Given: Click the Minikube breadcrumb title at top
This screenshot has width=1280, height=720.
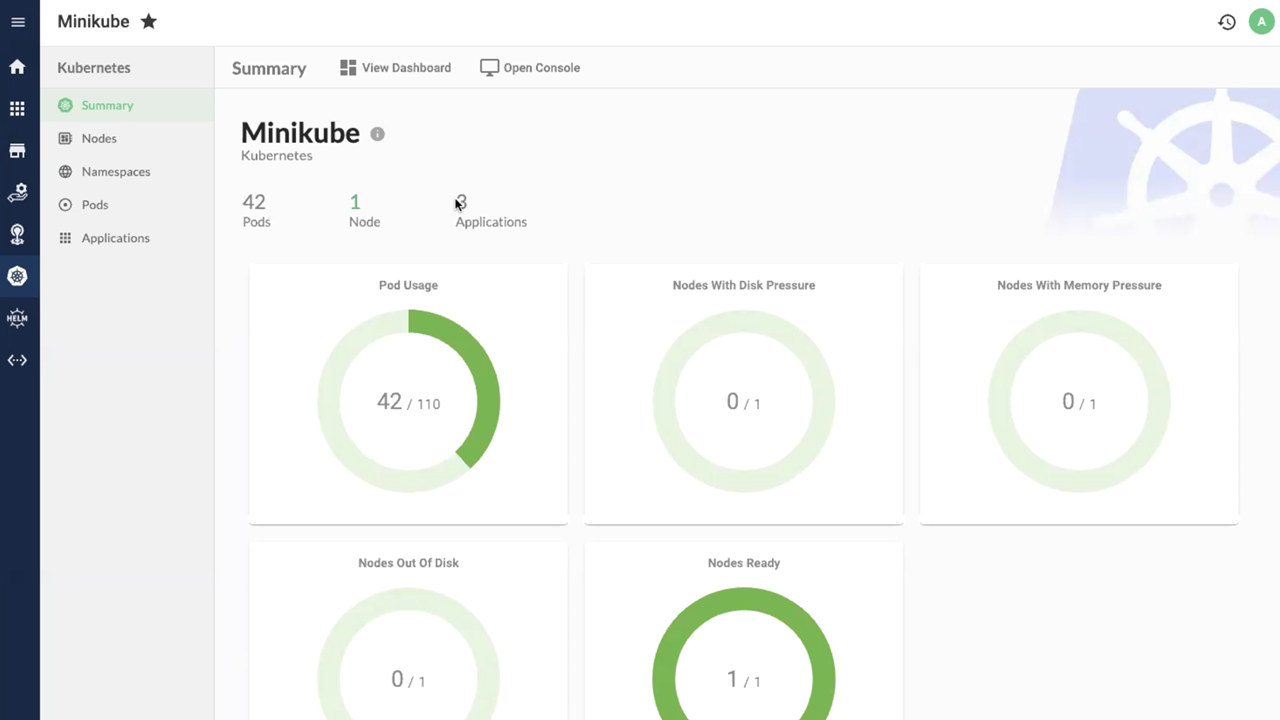Looking at the screenshot, I should pos(93,21).
